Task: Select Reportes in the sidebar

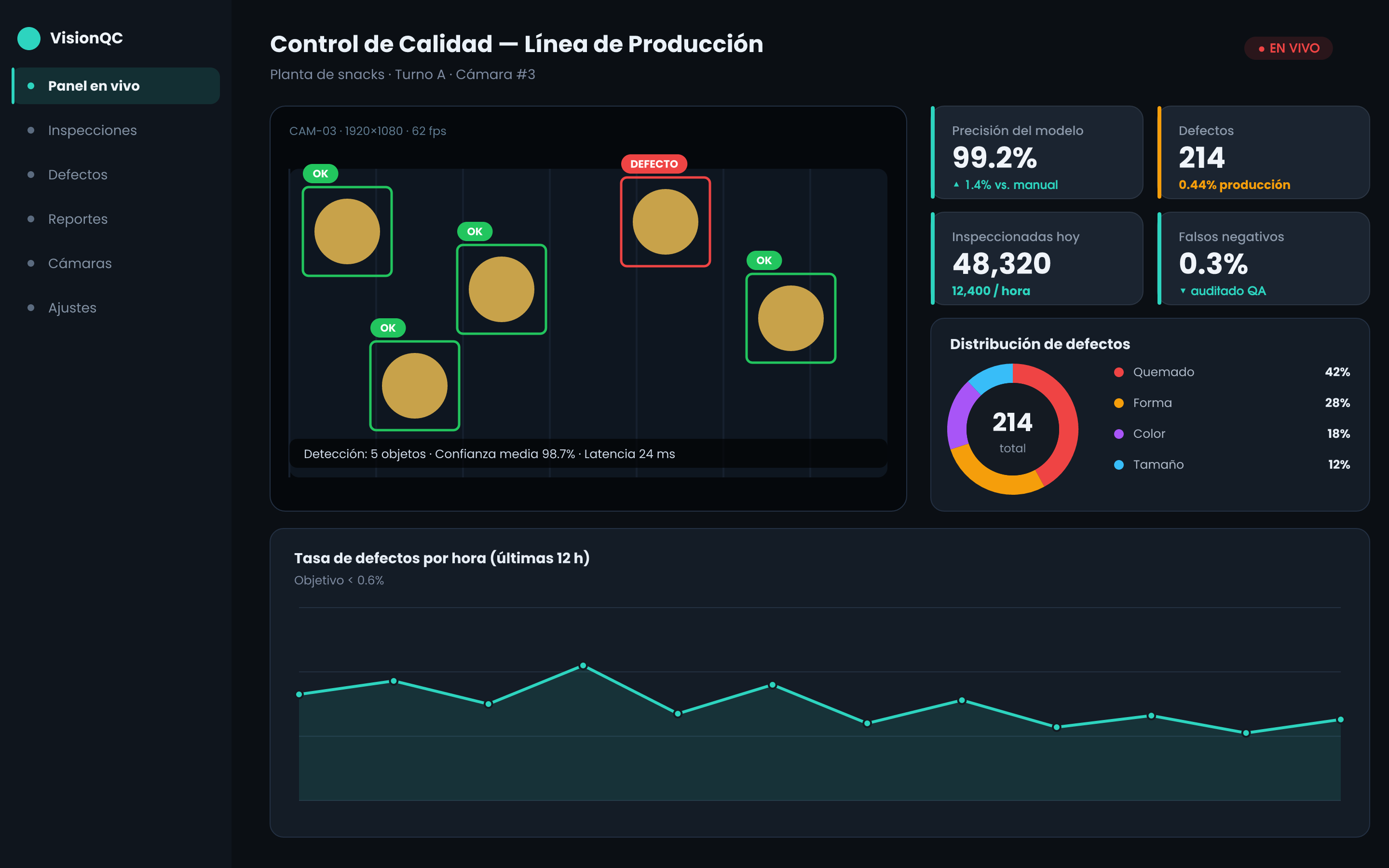Action: click(x=116, y=219)
